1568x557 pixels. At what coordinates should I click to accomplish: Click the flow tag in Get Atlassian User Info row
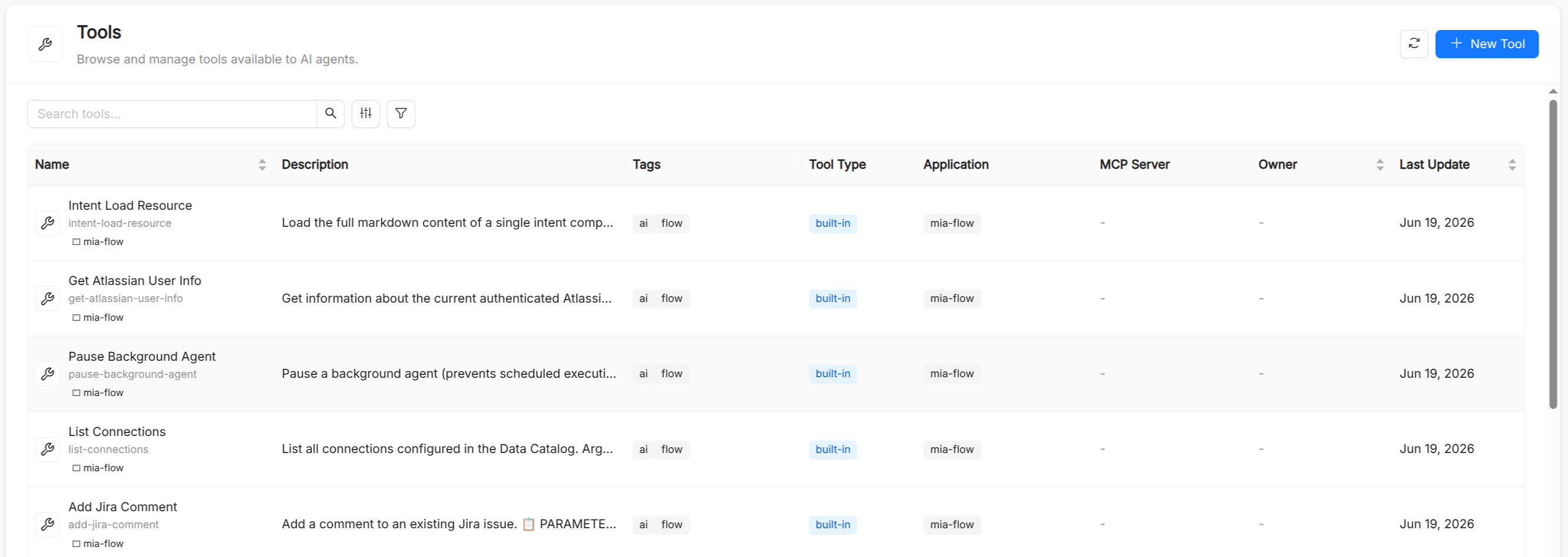click(x=672, y=299)
